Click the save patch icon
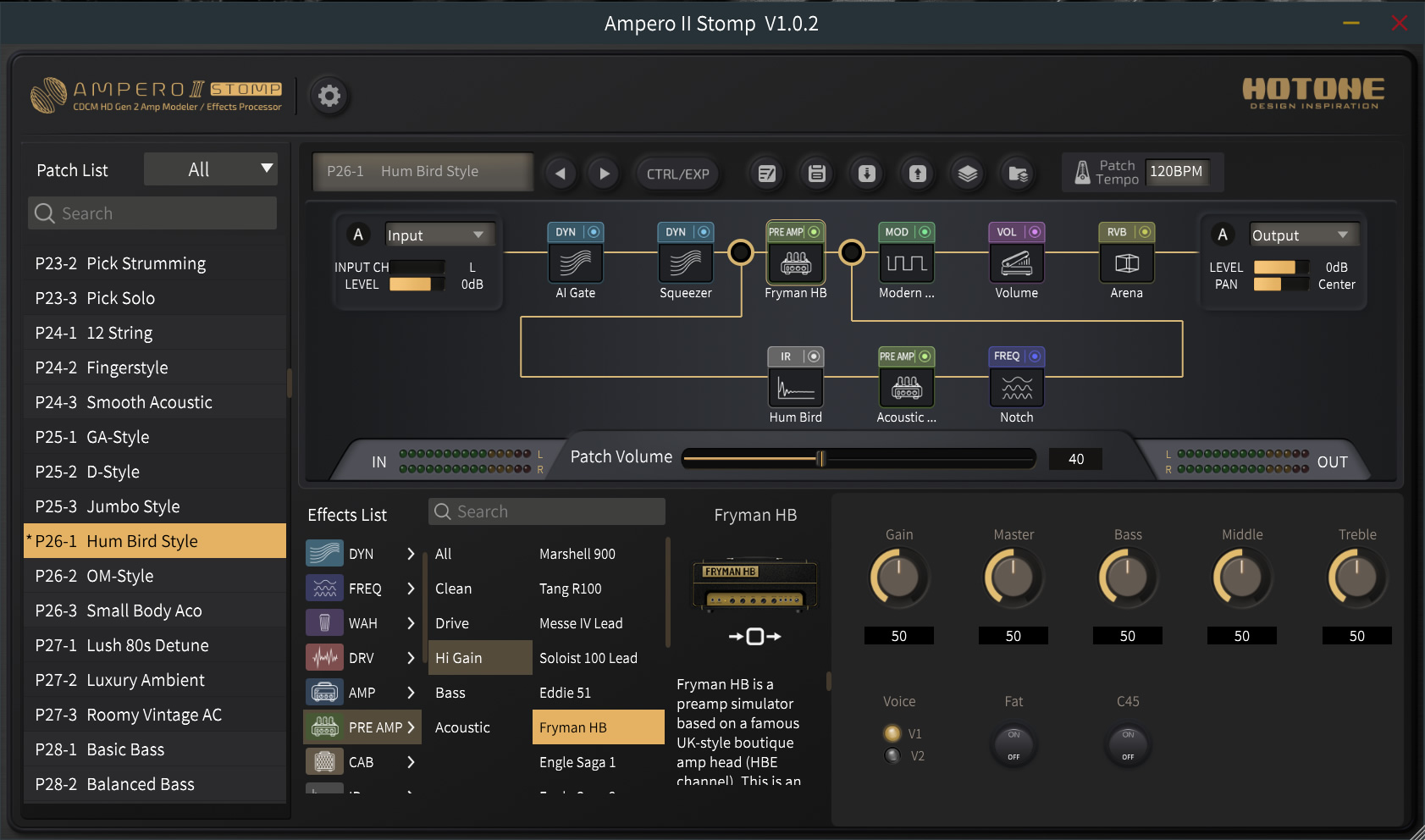The height and width of the screenshot is (840, 1425). coord(817,174)
